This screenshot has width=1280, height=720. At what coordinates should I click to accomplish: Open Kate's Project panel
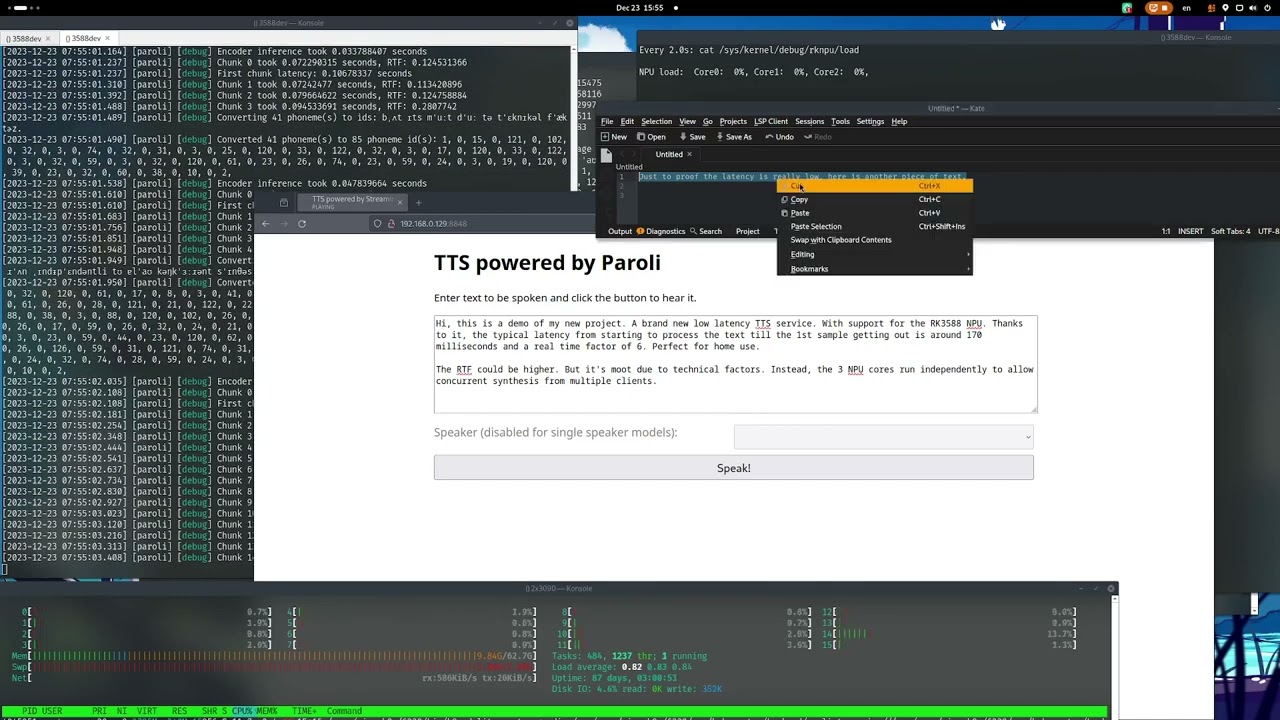pyautogui.click(x=747, y=232)
